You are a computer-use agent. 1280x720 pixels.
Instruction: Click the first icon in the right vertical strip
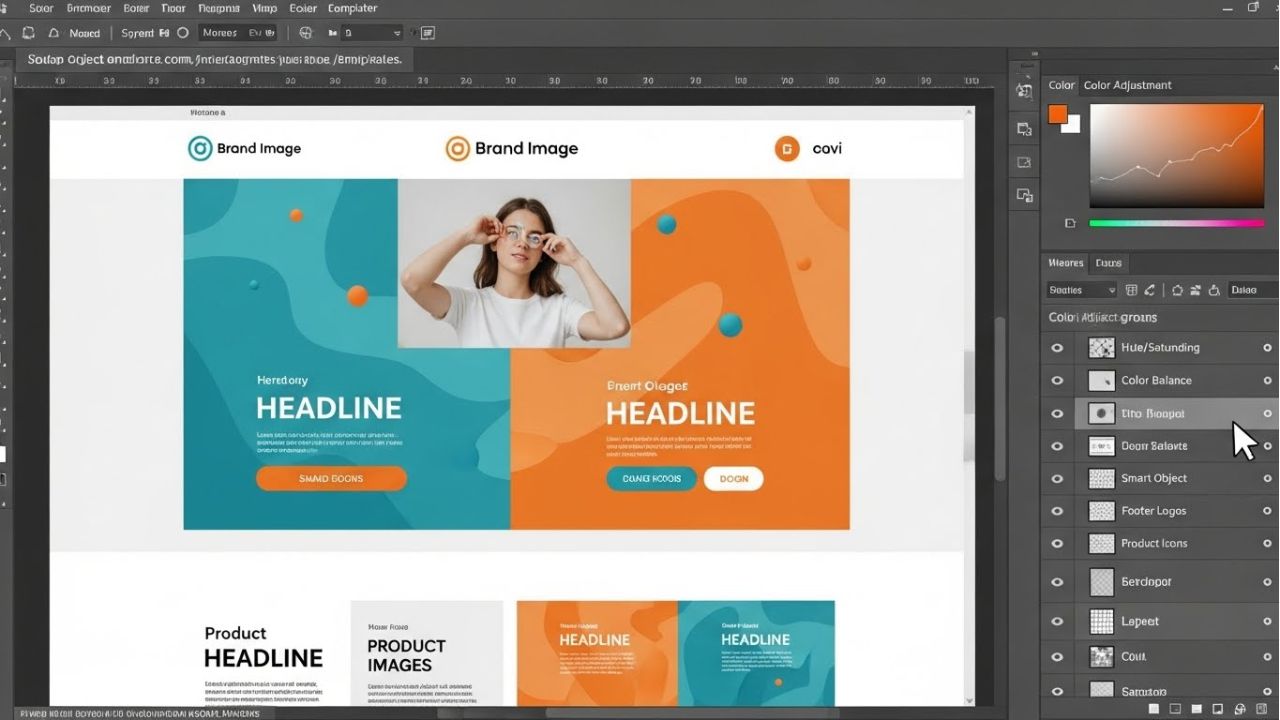pos(1024,91)
